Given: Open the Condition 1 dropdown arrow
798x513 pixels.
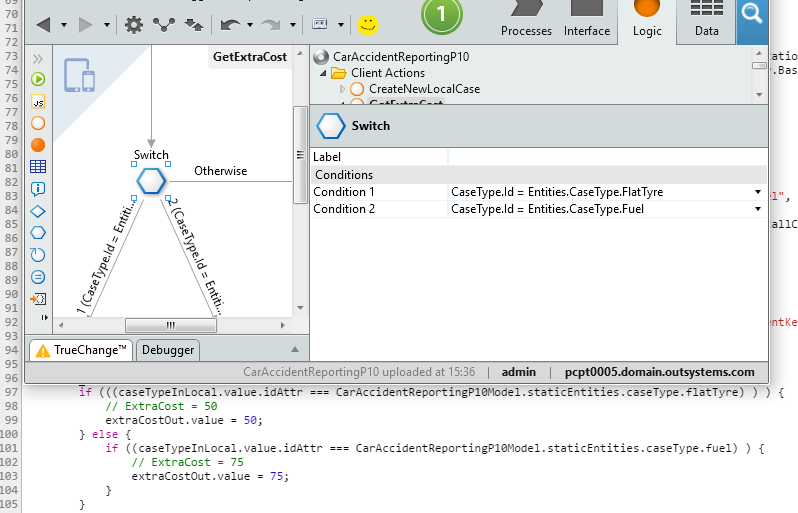Looking at the screenshot, I should 758,192.
